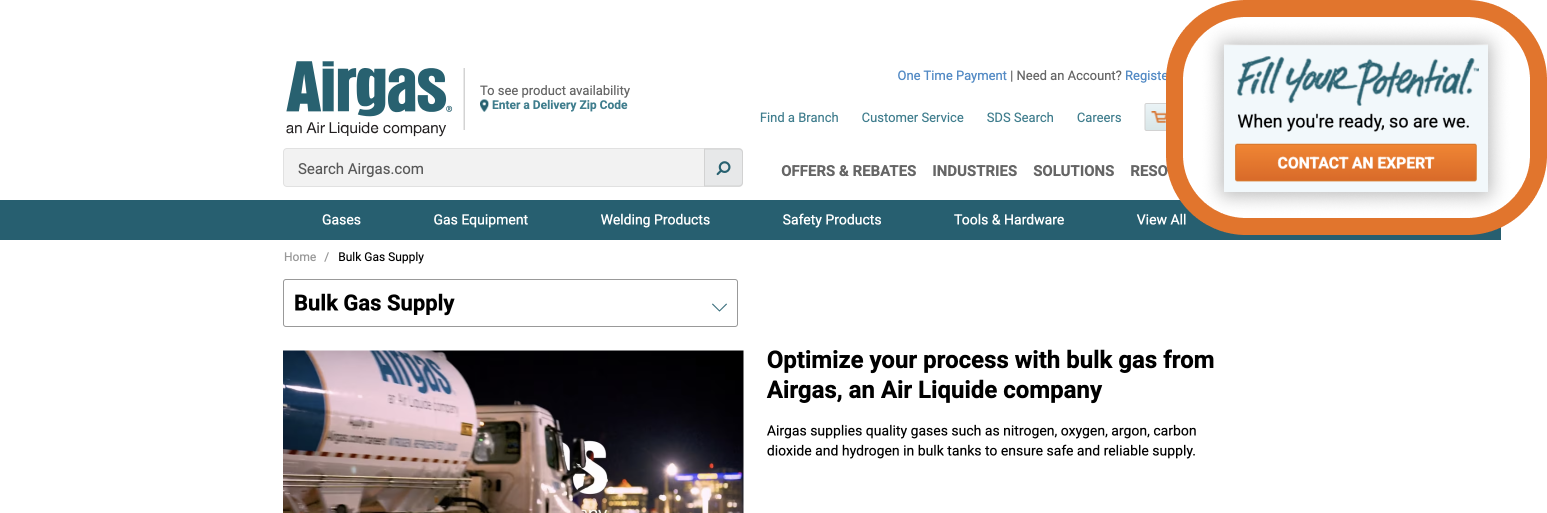Click the Bulk Gas Supply dropdown chevron
1547x513 pixels.
point(718,306)
